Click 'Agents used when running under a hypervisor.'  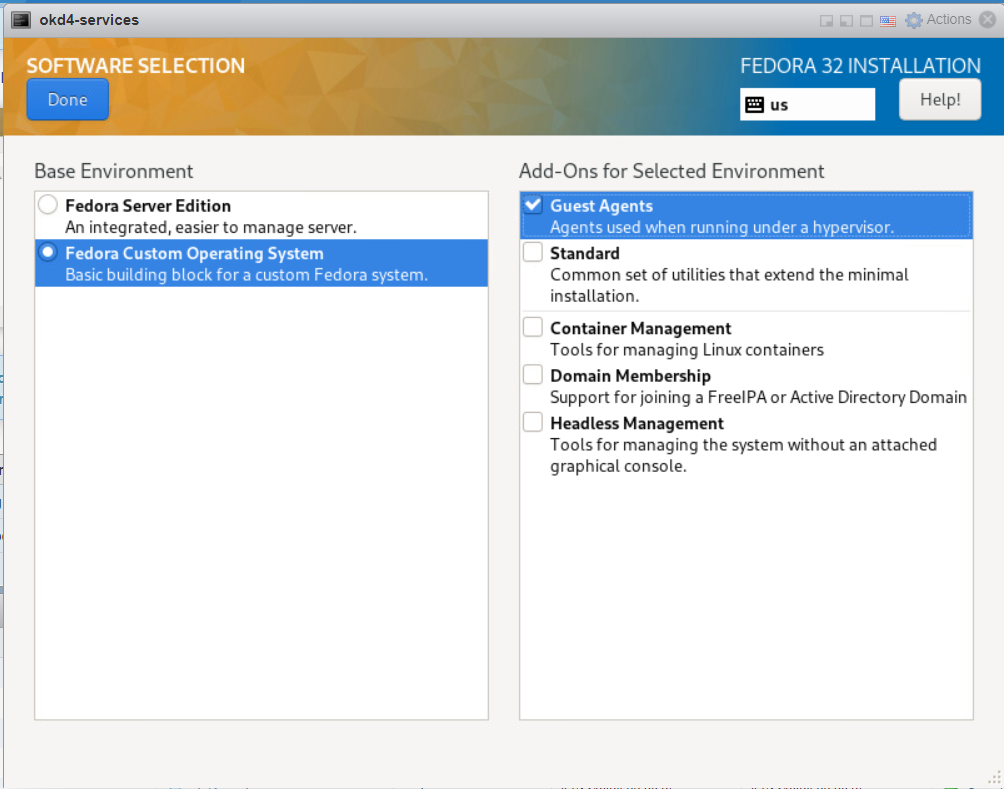click(722, 227)
